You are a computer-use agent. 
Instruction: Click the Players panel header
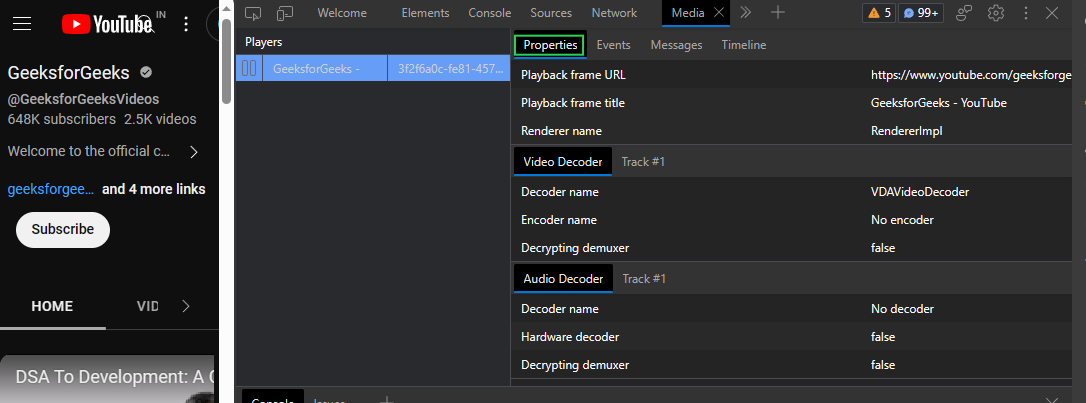pos(264,42)
